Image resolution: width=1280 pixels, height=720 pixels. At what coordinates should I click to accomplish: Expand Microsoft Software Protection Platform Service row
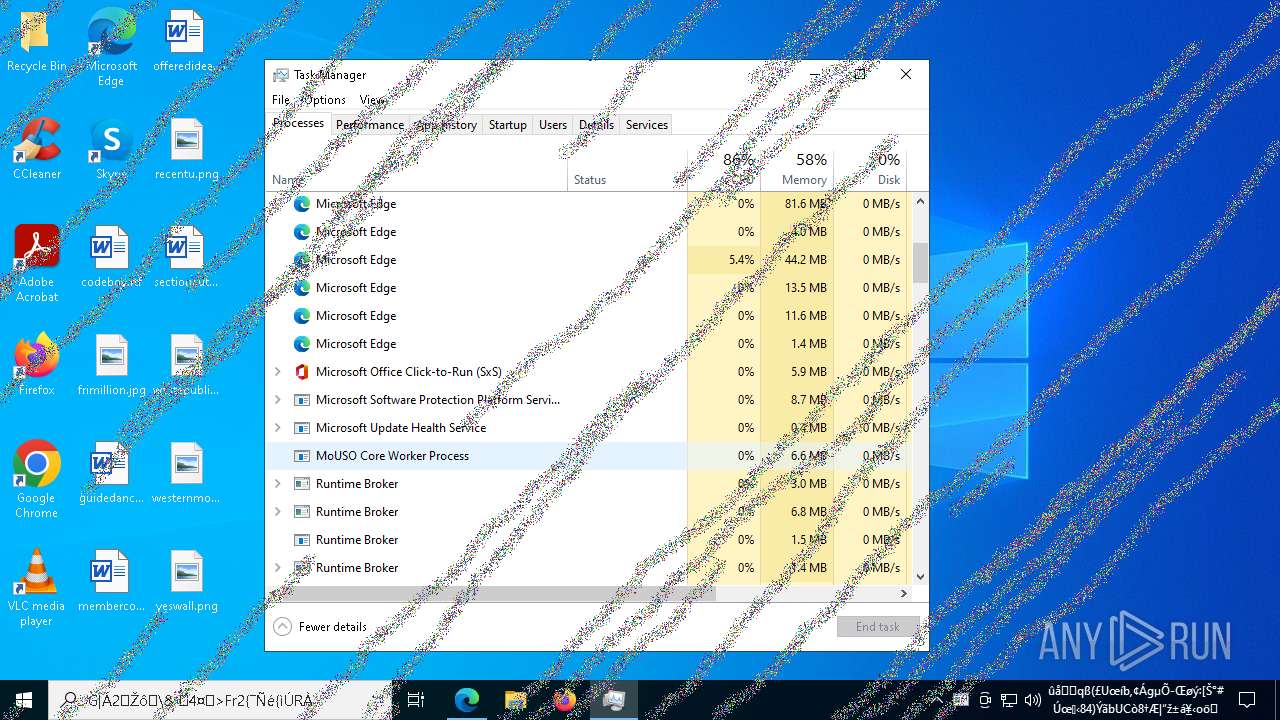(278, 400)
